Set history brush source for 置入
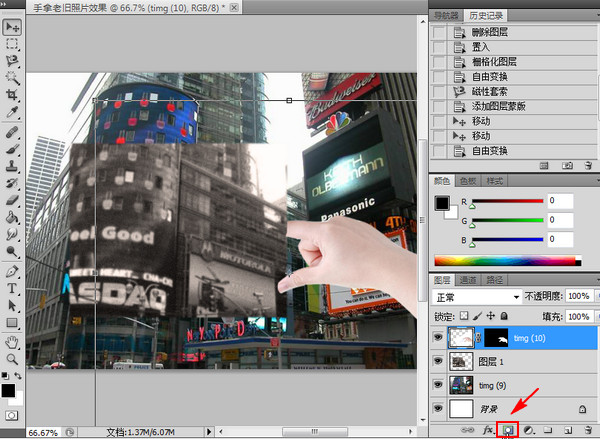This screenshot has width=600, height=439. tap(439, 47)
